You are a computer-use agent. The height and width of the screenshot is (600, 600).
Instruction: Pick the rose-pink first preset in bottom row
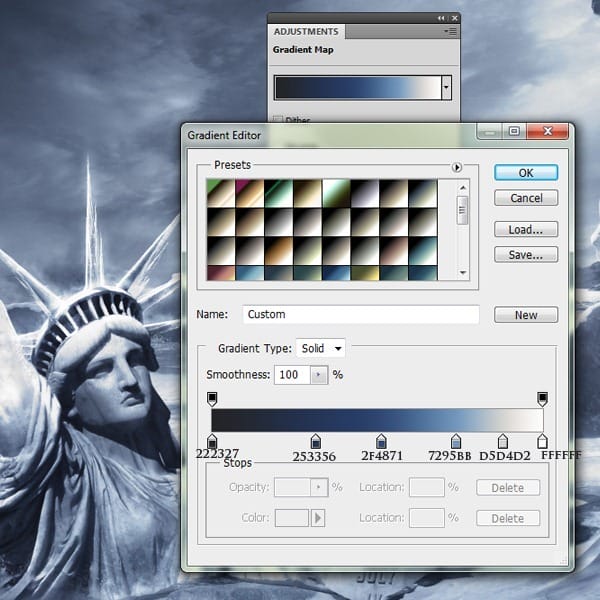pos(221,273)
